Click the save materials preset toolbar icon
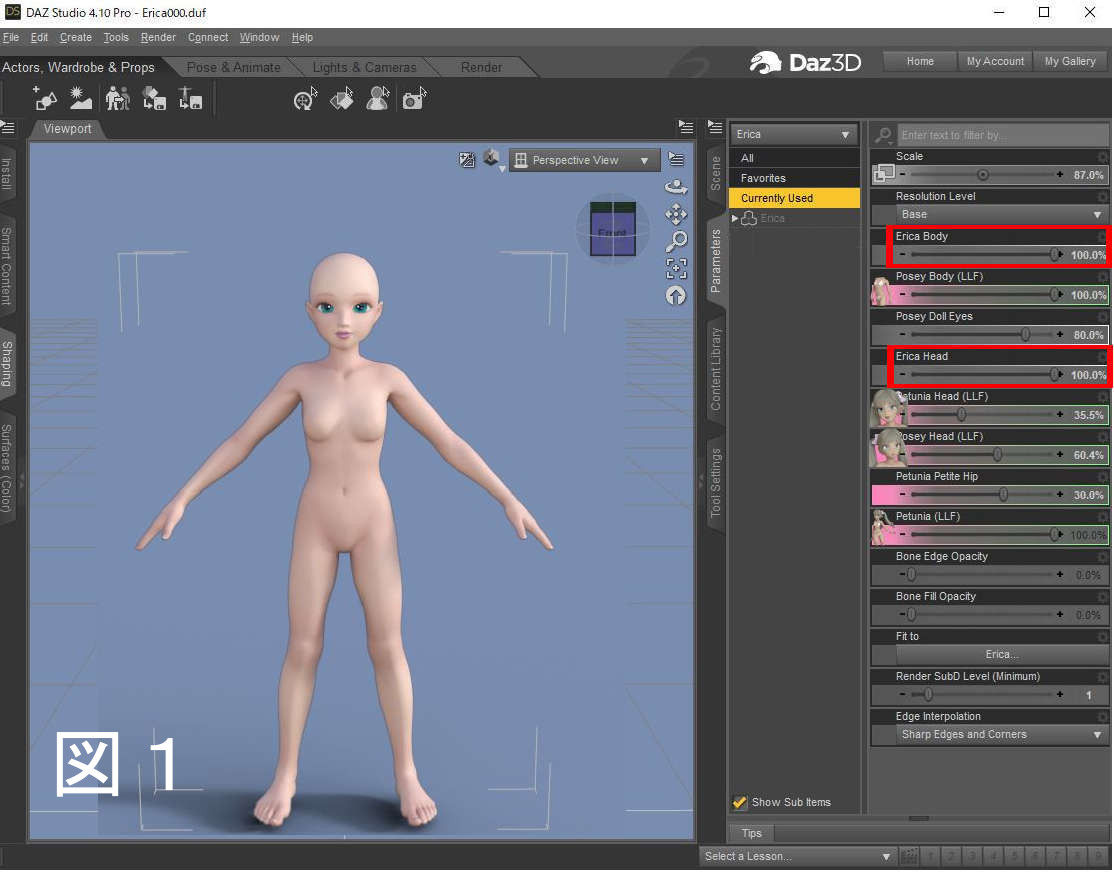Image resolution: width=1114 pixels, height=872 pixels. [x=154, y=98]
